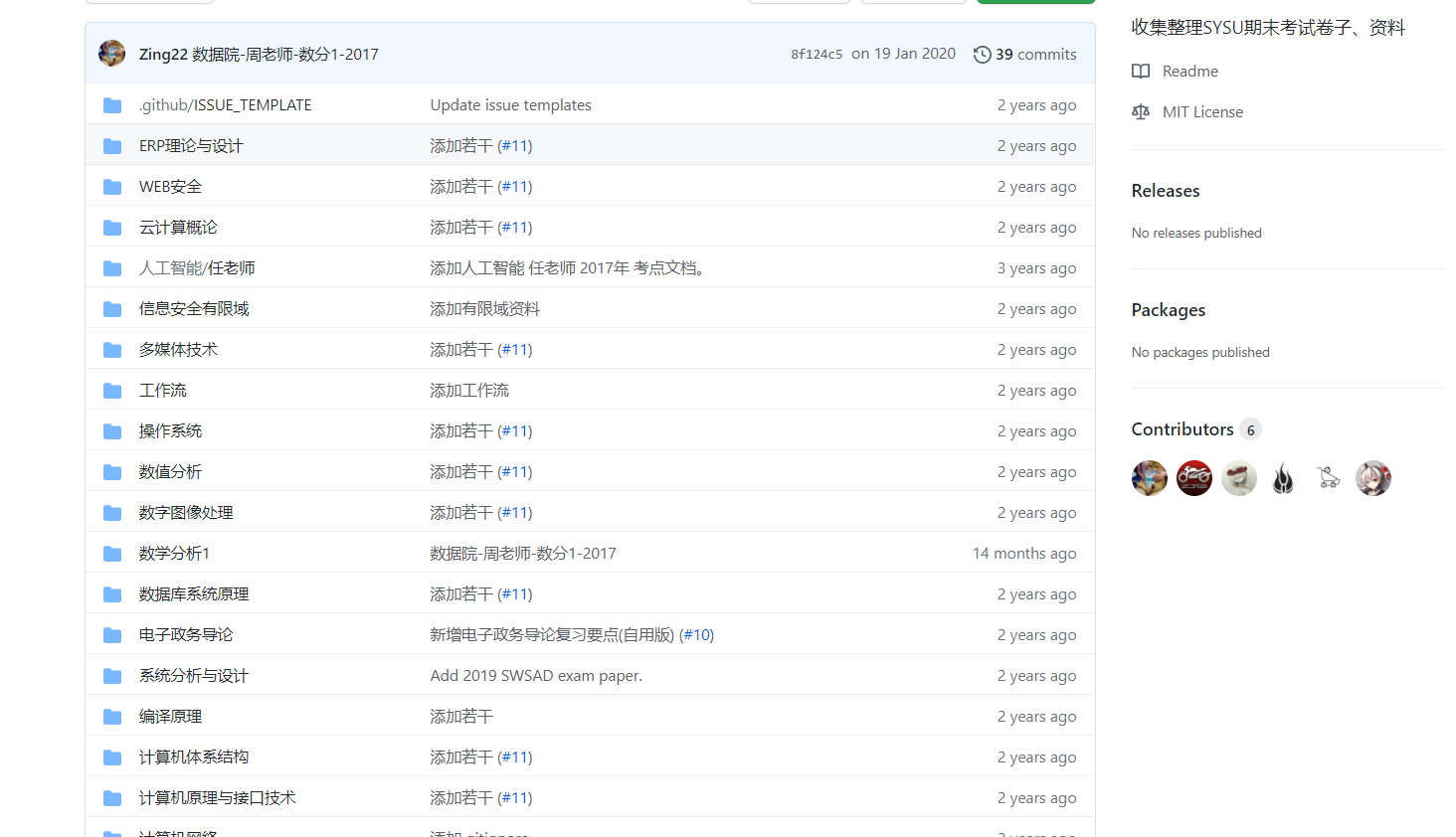
Task: Click the Contributors count badge
Action: (1251, 428)
